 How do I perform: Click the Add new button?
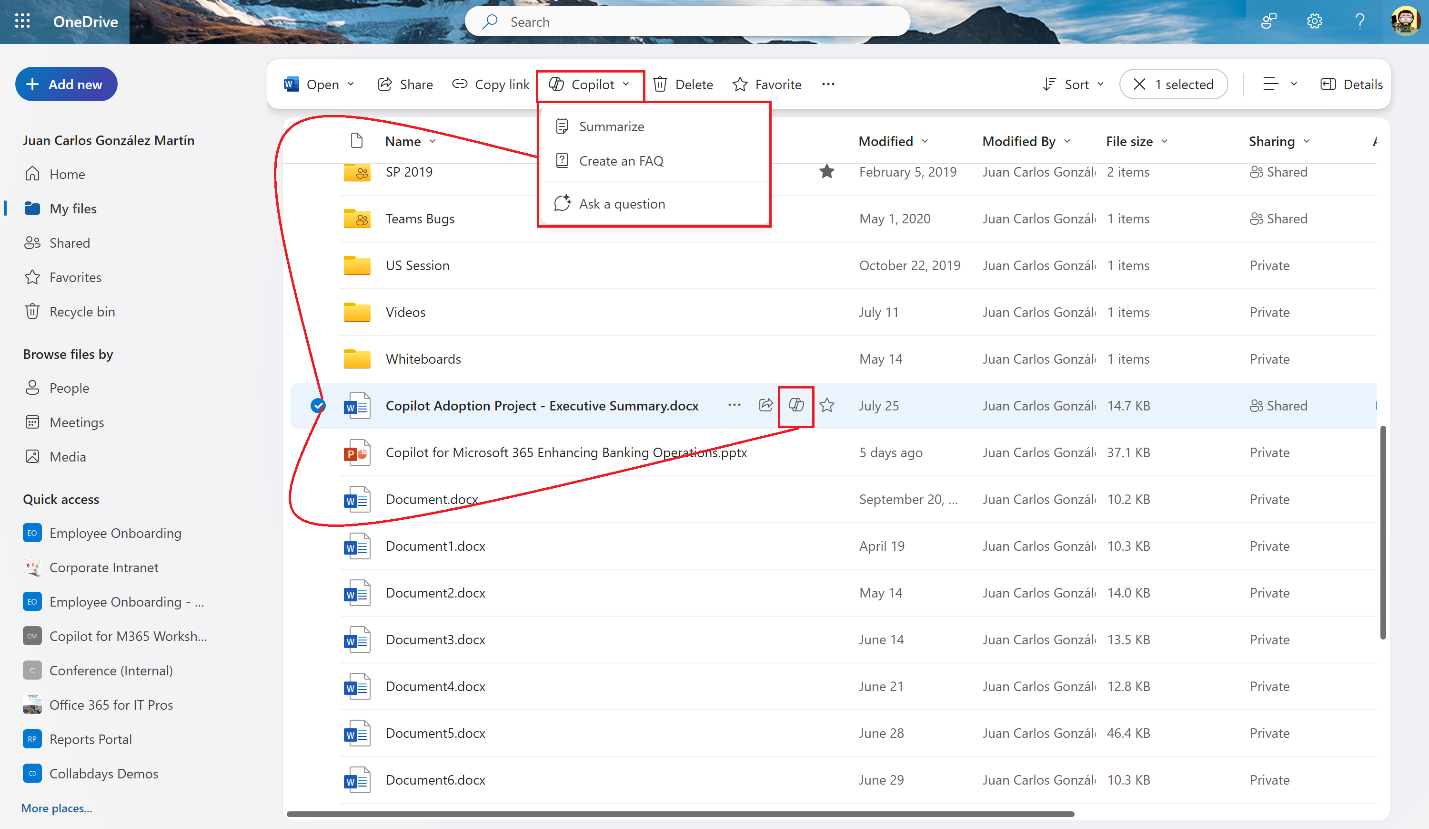click(x=66, y=84)
